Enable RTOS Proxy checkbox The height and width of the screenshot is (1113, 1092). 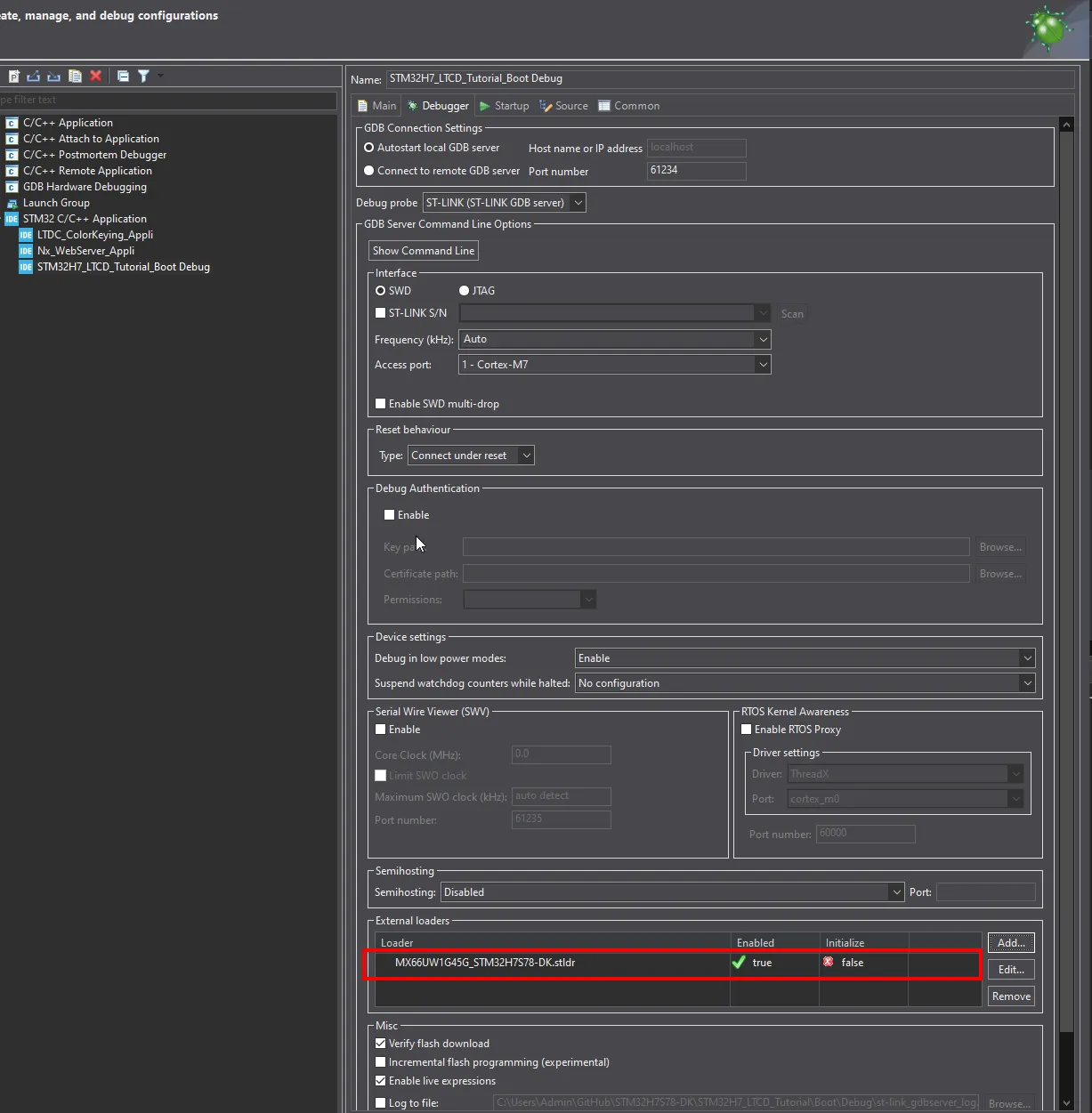pyautogui.click(x=746, y=730)
